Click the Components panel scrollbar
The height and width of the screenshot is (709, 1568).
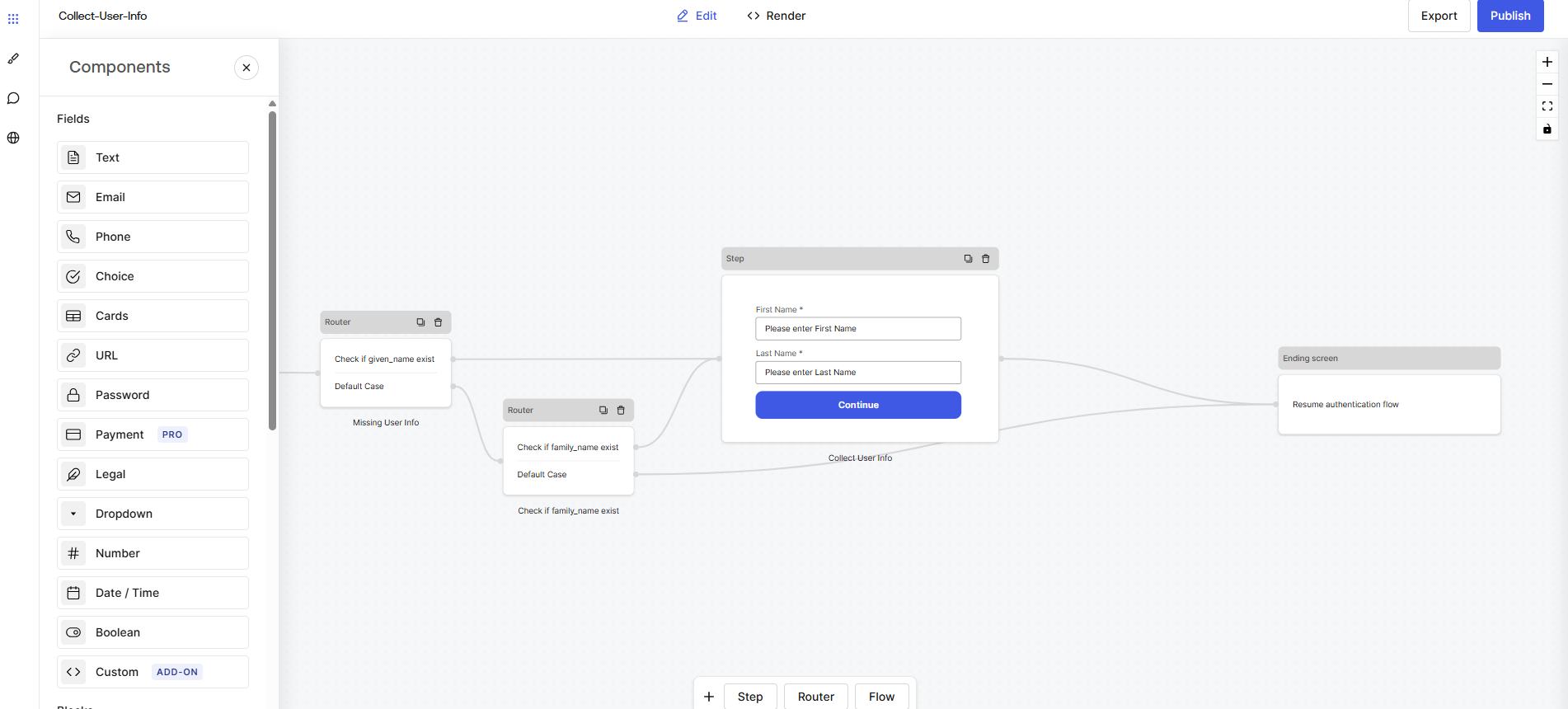coord(272,270)
